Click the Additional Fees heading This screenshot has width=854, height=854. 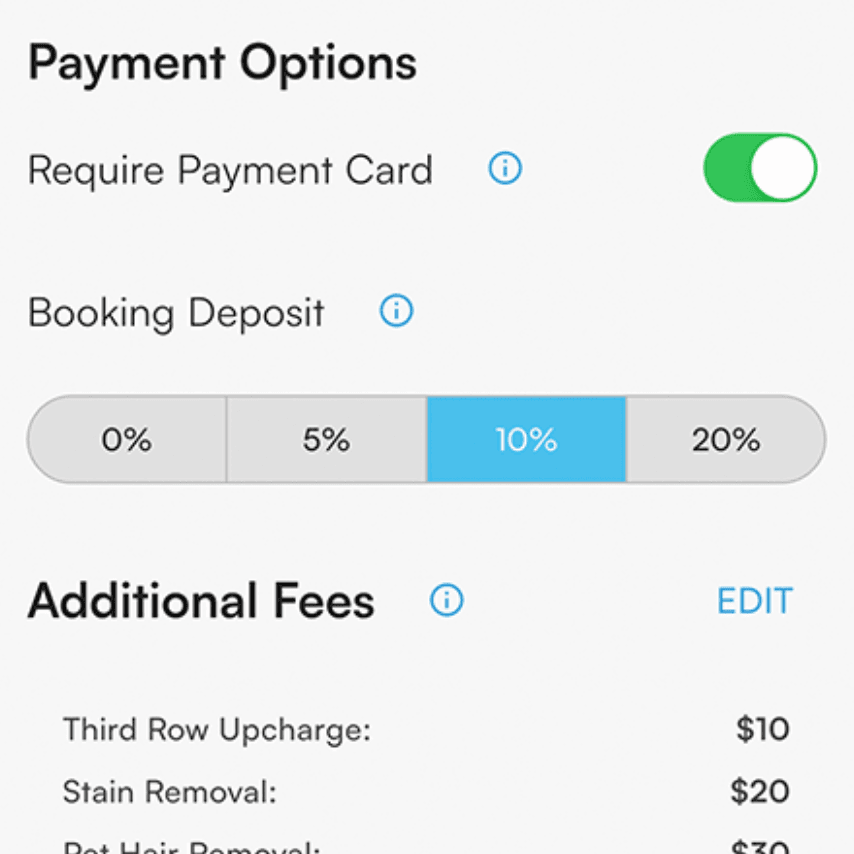pos(201,601)
